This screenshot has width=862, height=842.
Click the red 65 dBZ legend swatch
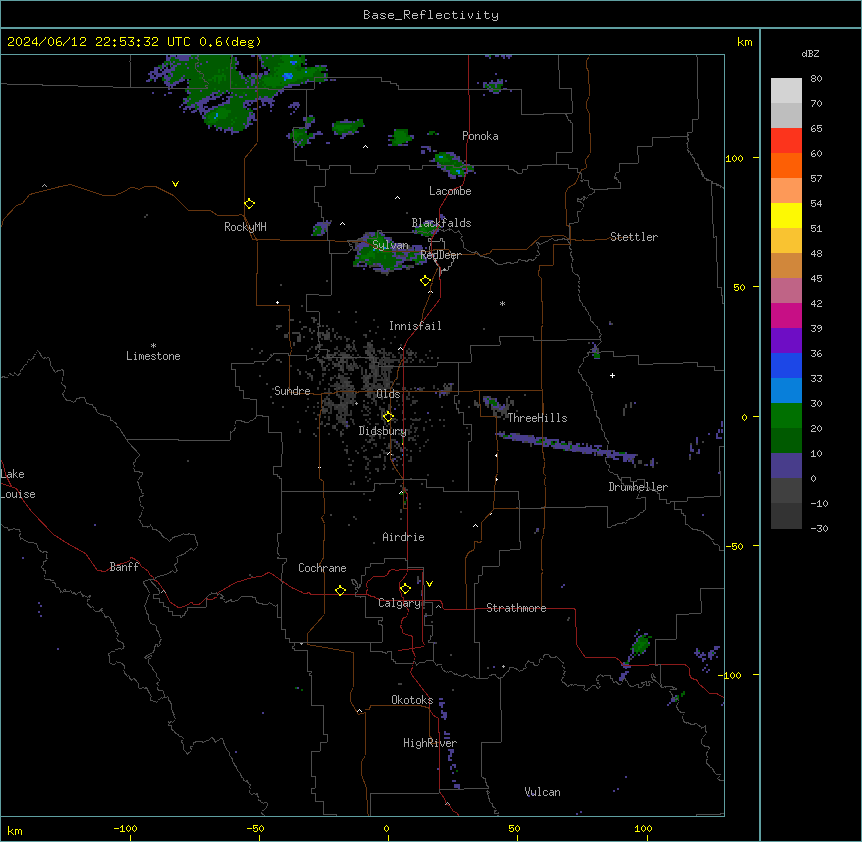[x=786, y=141]
